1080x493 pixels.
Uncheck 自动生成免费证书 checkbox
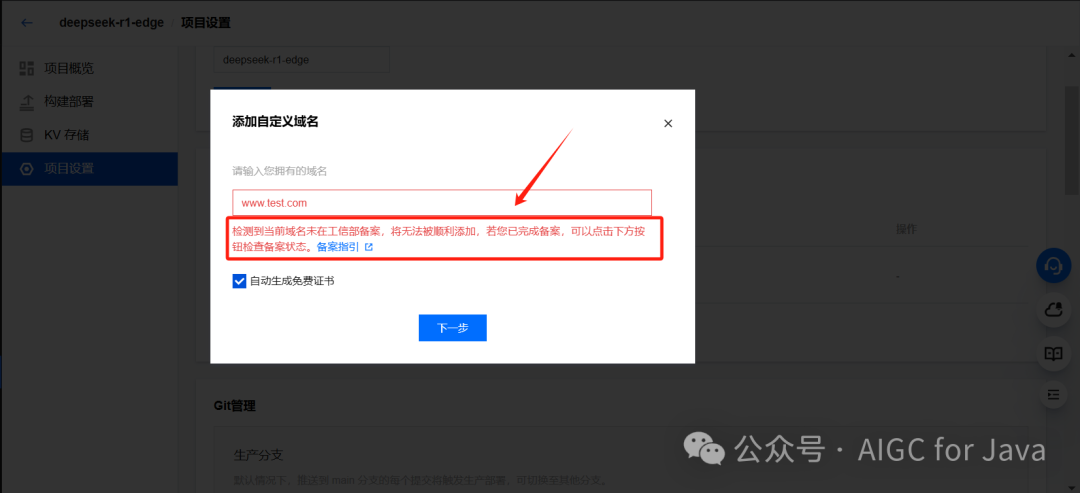(x=239, y=281)
